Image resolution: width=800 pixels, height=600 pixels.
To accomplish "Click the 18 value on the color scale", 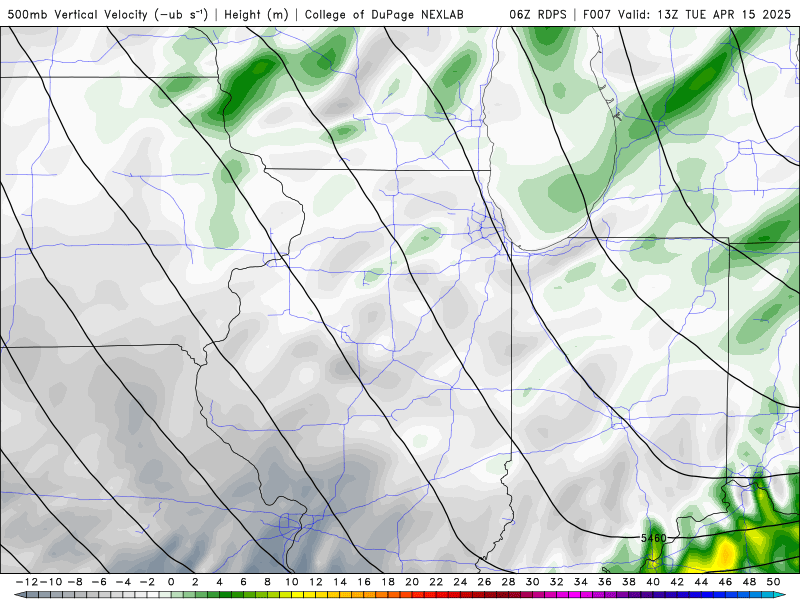I will (x=388, y=582).
